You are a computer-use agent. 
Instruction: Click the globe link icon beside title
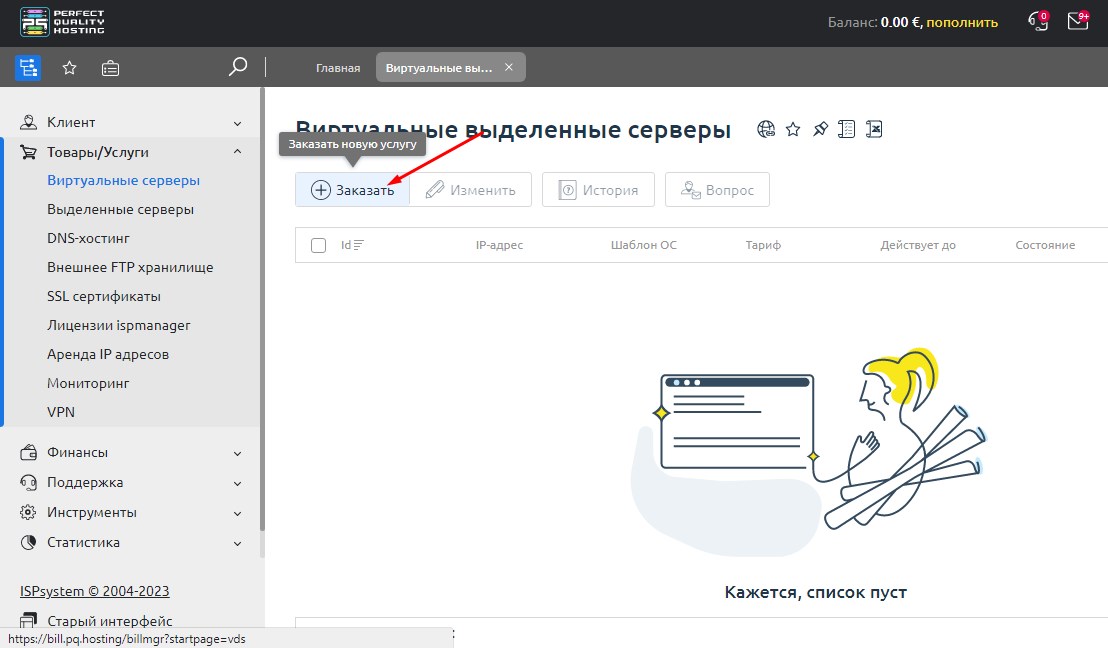766,129
